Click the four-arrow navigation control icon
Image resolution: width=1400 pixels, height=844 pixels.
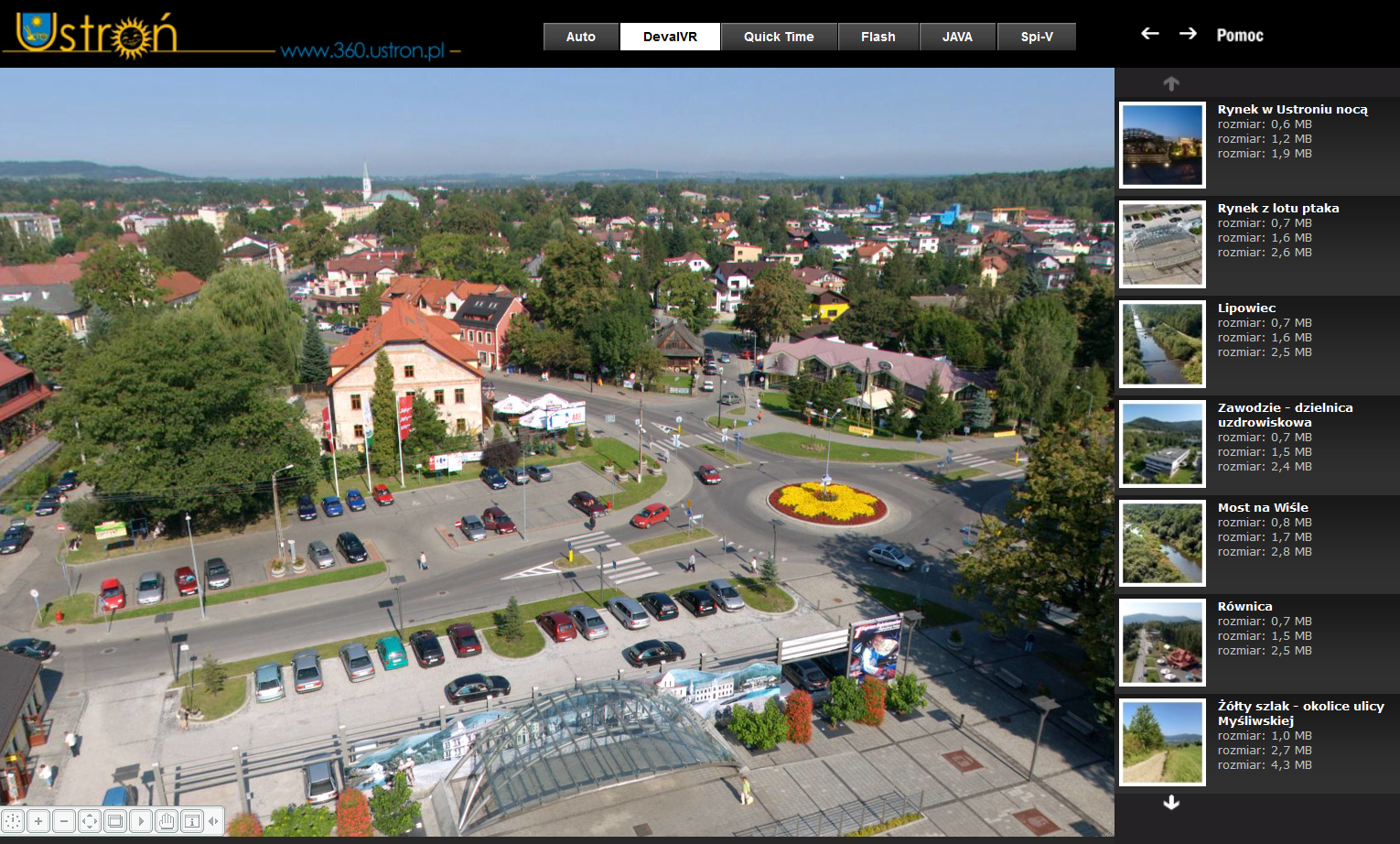90,821
